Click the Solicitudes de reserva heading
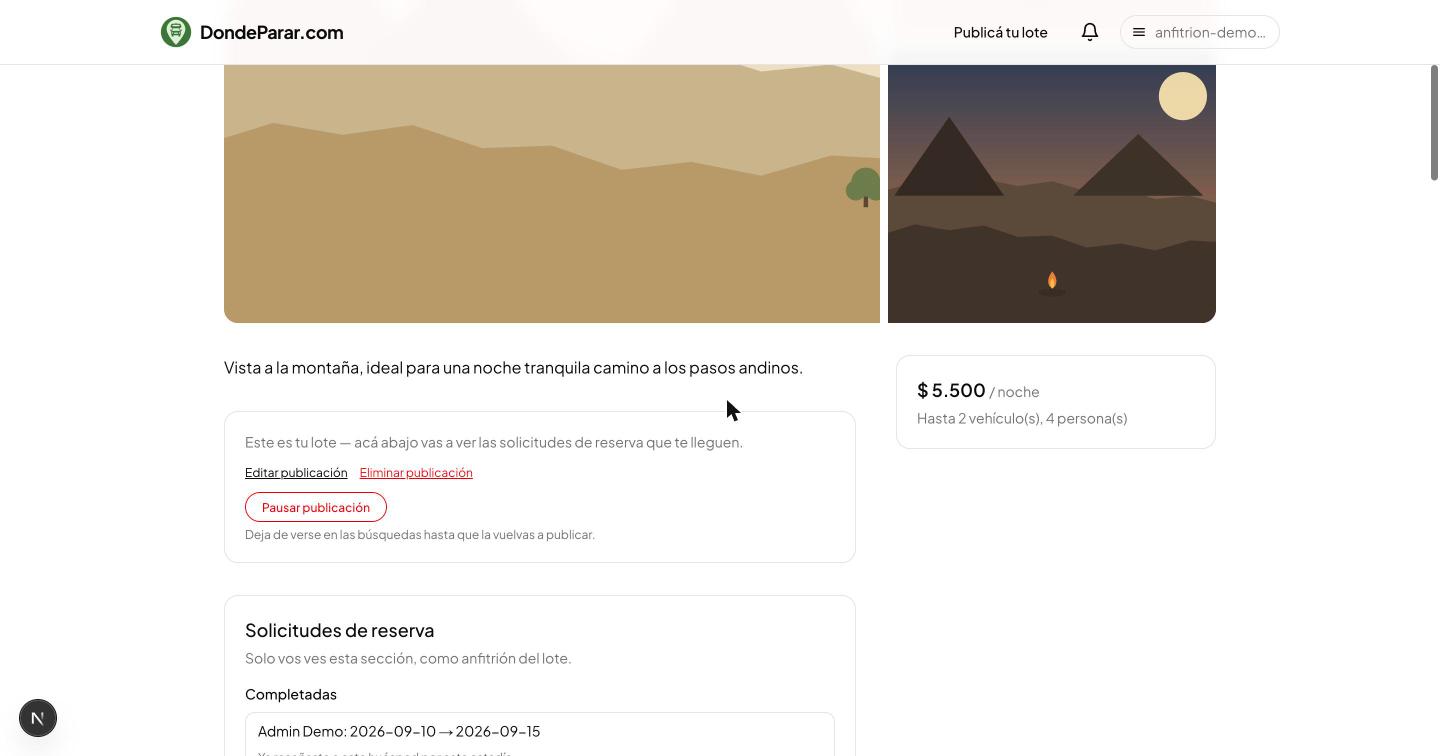 pos(340,630)
